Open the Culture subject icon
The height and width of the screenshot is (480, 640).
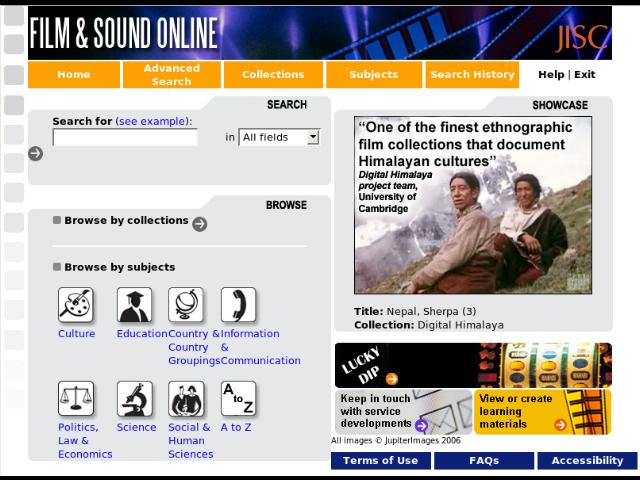click(76, 305)
